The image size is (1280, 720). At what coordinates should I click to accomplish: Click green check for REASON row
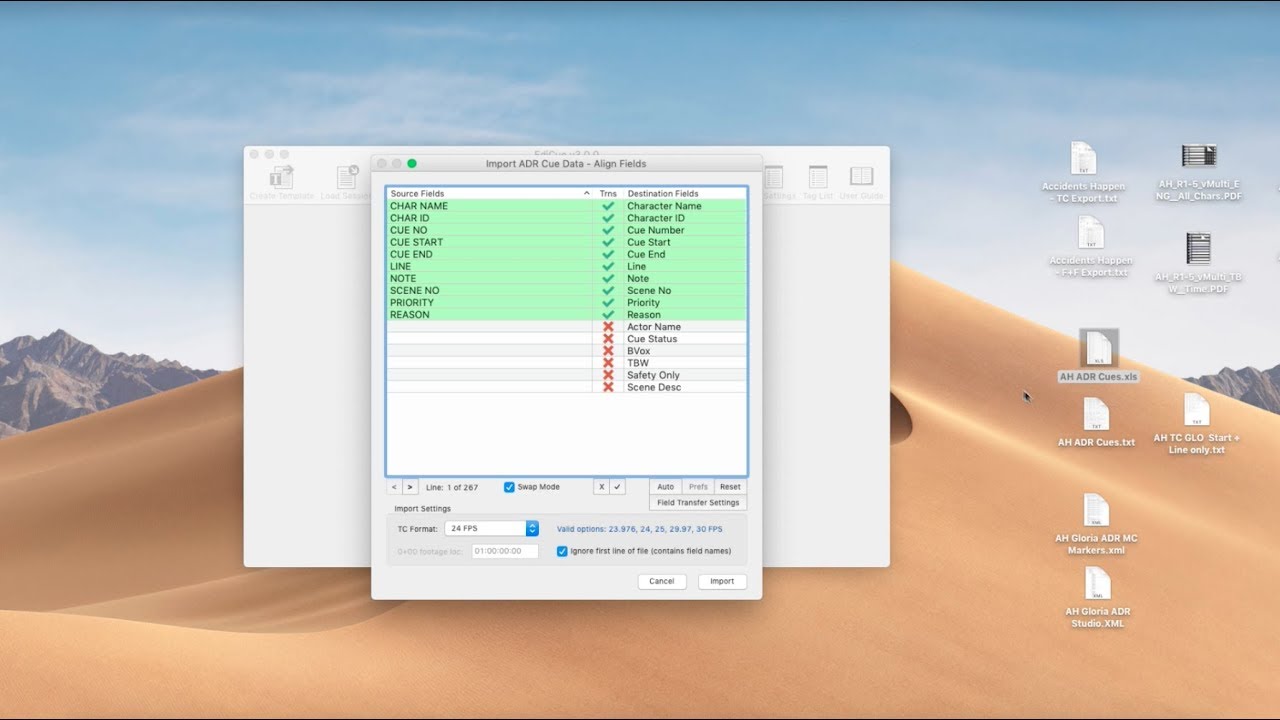608,315
